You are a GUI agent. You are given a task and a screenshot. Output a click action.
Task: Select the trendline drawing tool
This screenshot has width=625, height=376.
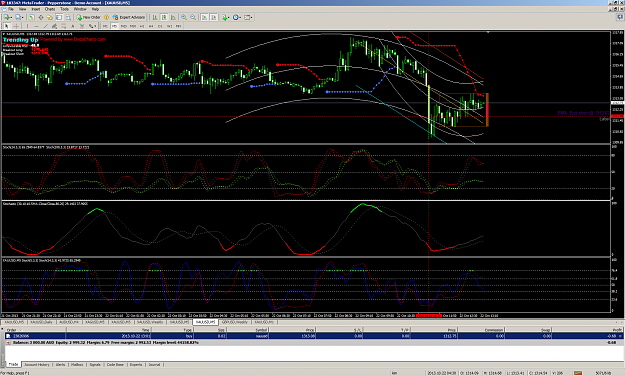point(45,26)
